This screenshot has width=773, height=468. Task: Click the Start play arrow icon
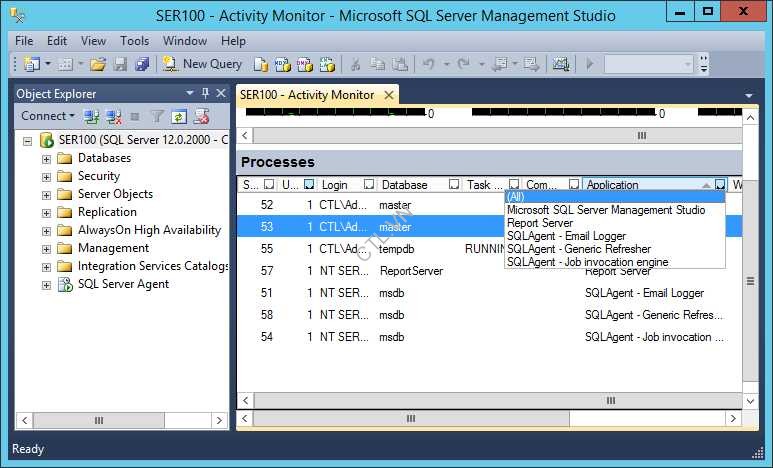point(590,64)
